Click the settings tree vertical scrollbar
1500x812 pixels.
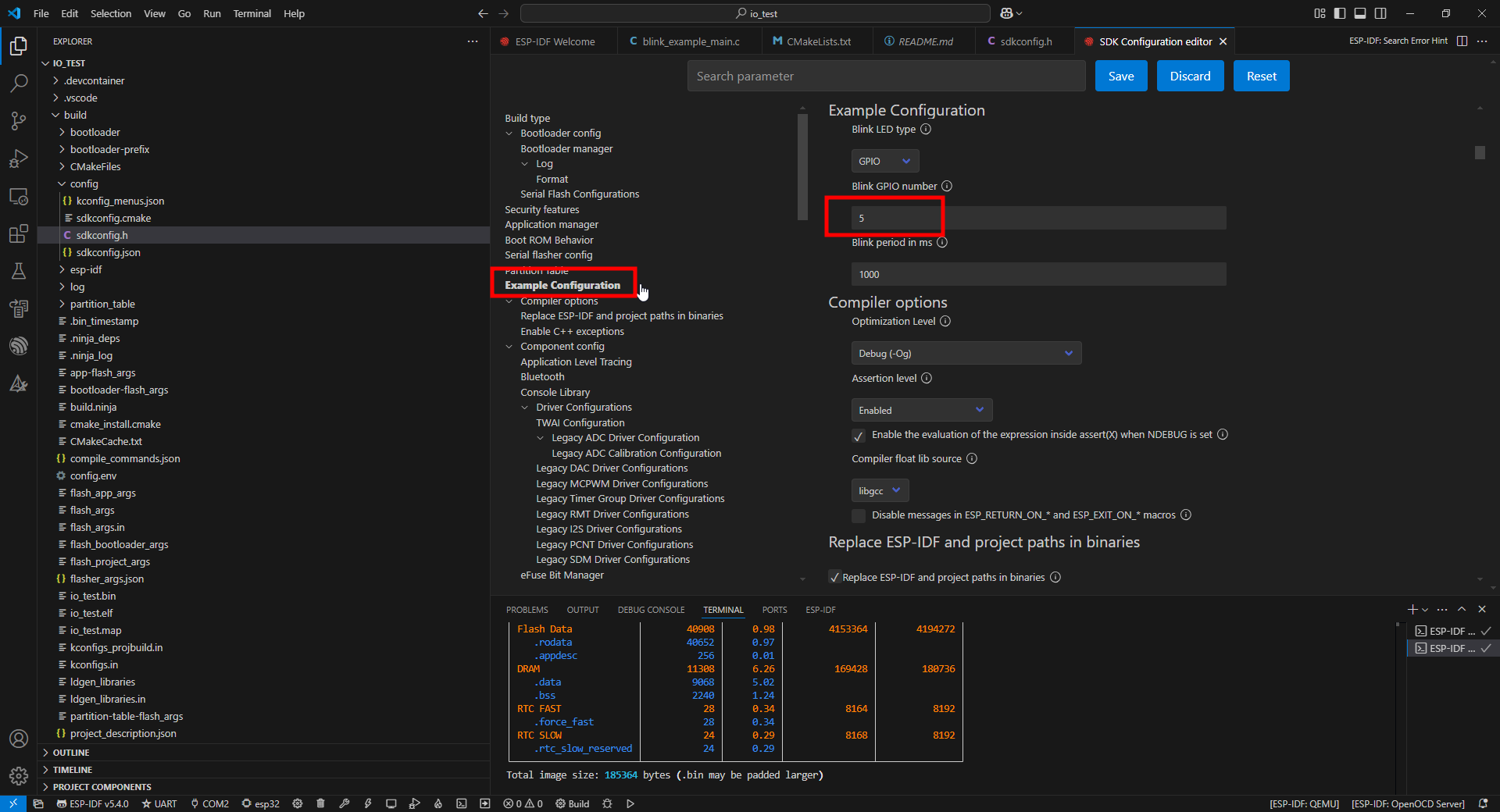tap(802, 166)
